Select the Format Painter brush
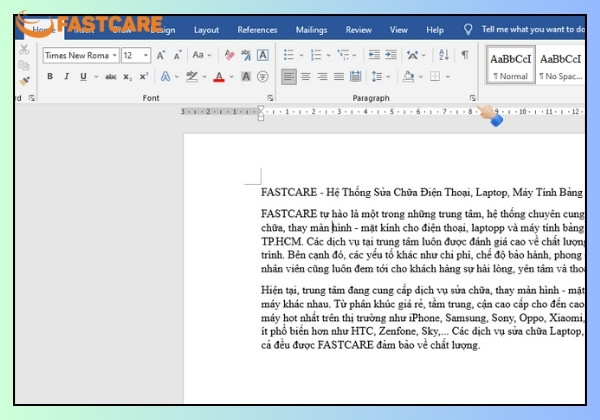 [x=24, y=81]
